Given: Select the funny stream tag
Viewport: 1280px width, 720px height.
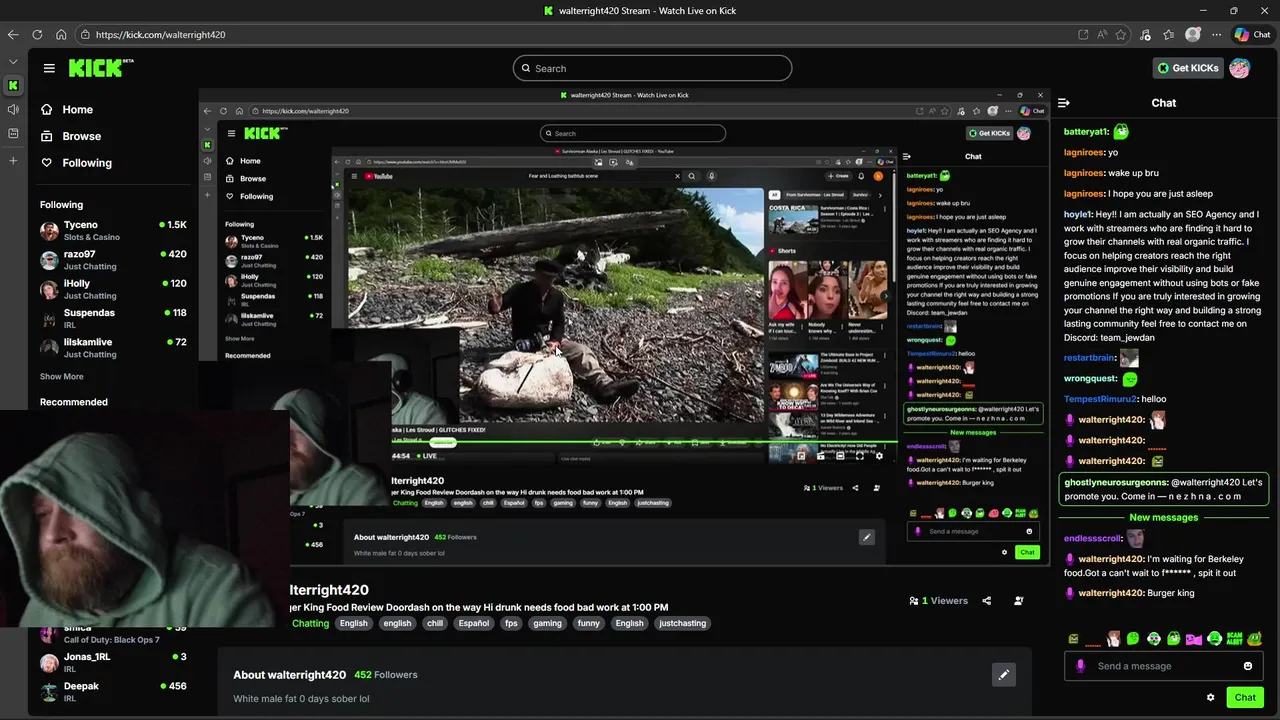Looking at the screenshot, I should [x=589, y=623].
